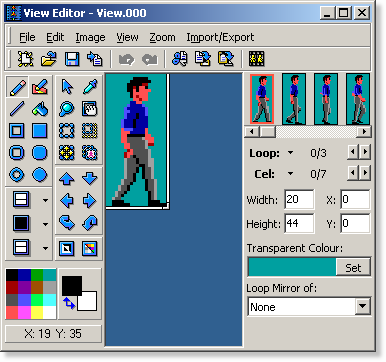Click the Paste clipboard toolbar icon
This screenshot has height=362, width=386.
(x=226, y=59)
